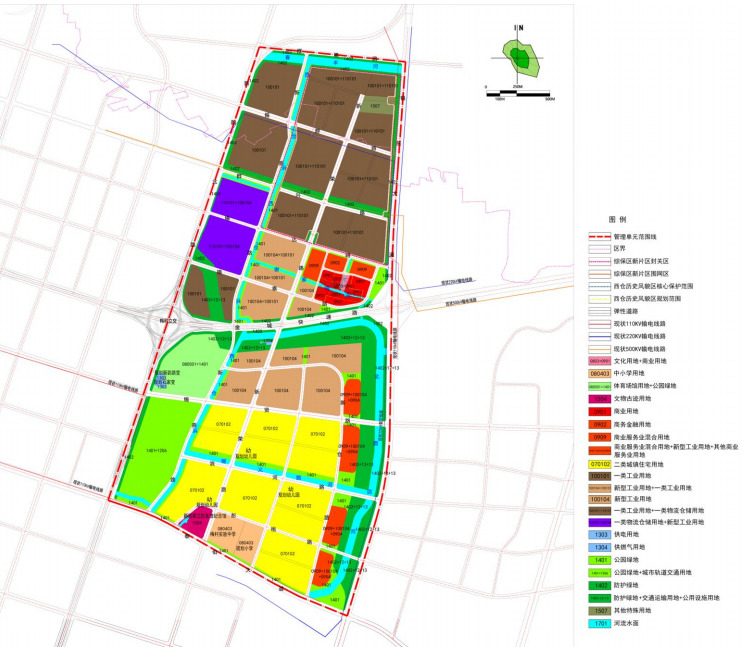Screen dimensions: 750x647
Task: Click the 现状110KV输电线路 red line legend symbol
Action: [x=598, y=323]
